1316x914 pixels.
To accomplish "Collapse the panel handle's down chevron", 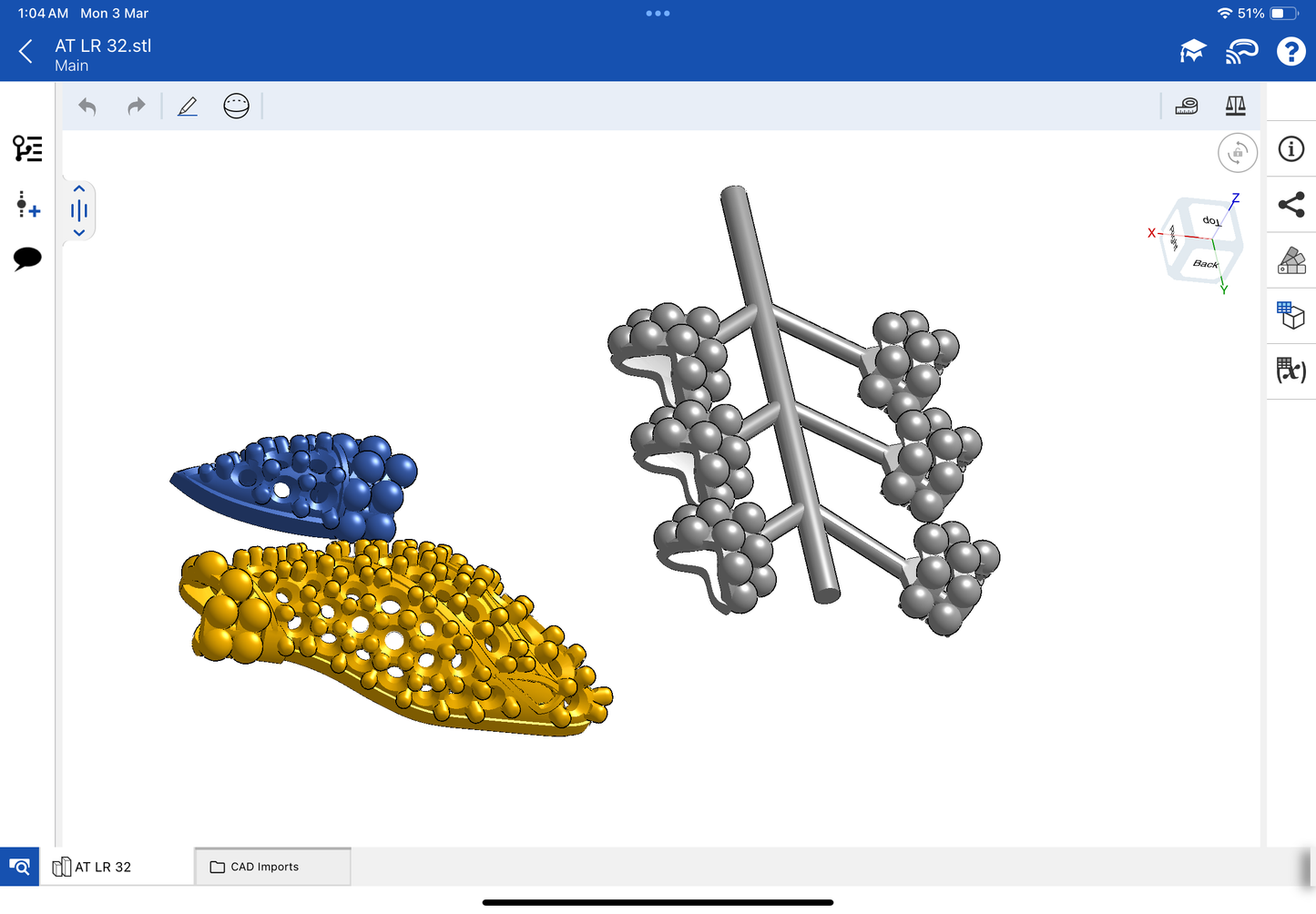I will [x=79, y=233].
